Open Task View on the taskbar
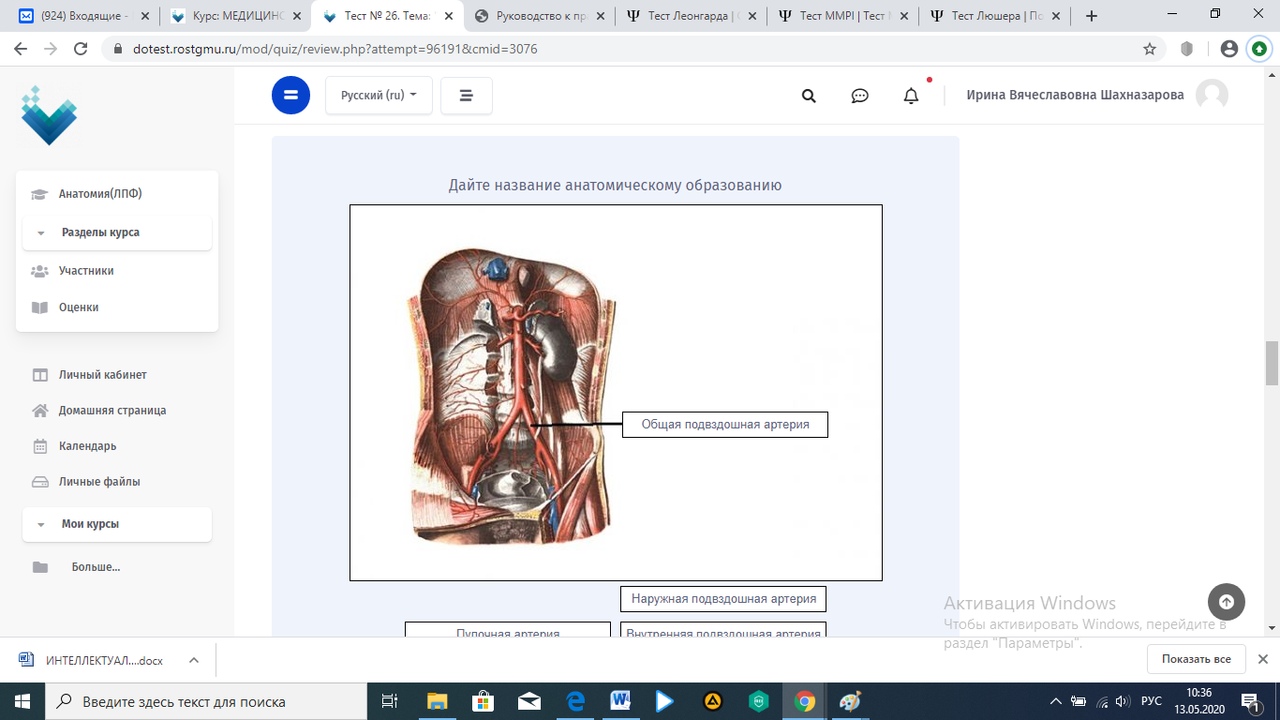 click(x=390, y=701)
